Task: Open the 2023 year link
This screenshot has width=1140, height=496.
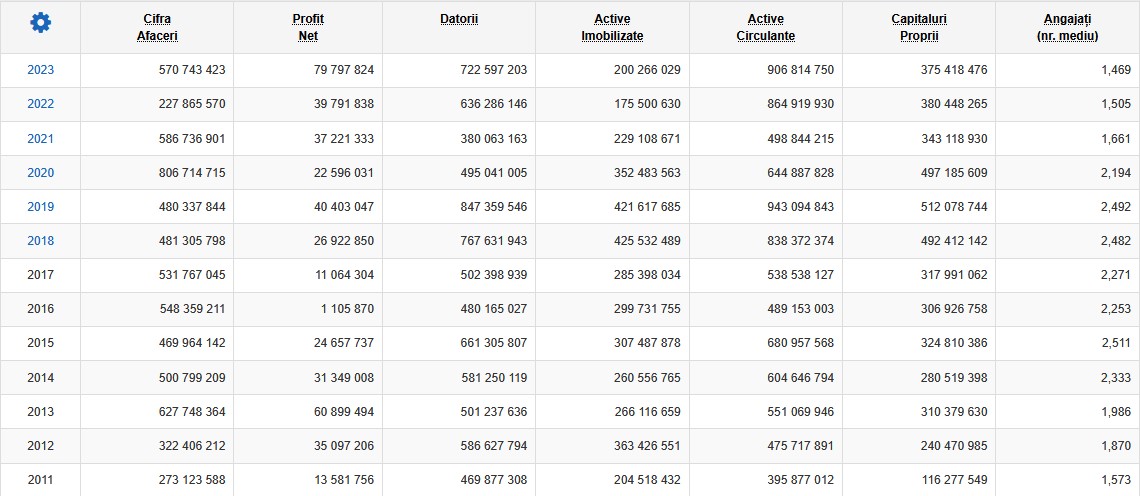Action: pyautogui.click(x=40, y=70)
